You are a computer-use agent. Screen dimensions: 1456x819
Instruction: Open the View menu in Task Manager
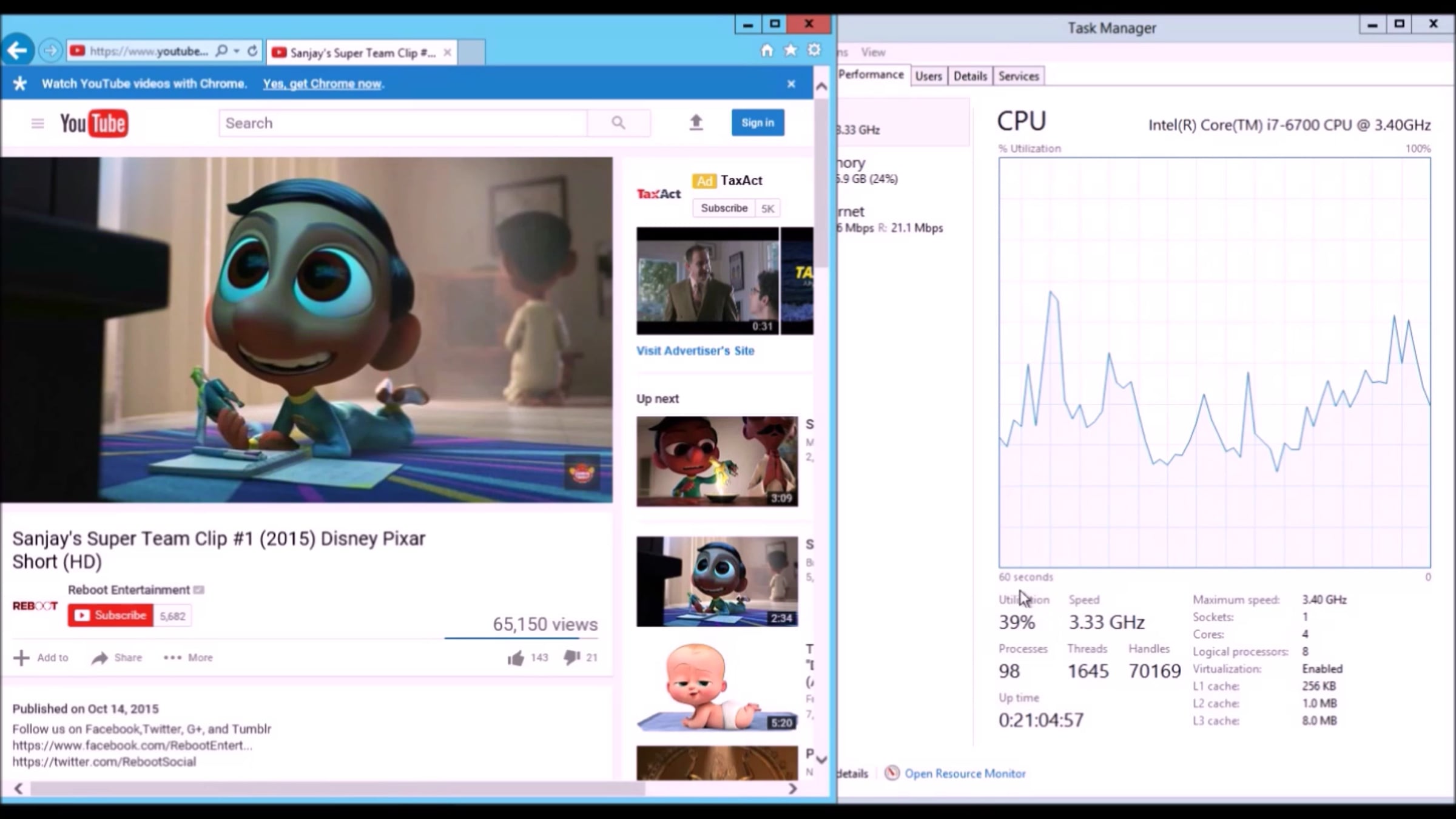873,52
